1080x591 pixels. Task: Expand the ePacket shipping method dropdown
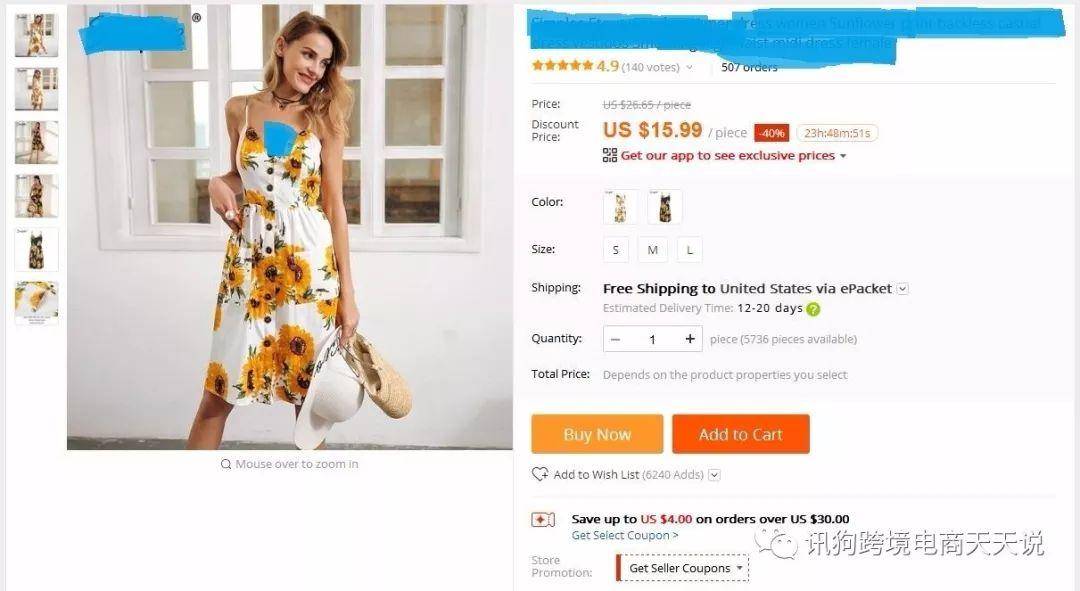[903, 289]
